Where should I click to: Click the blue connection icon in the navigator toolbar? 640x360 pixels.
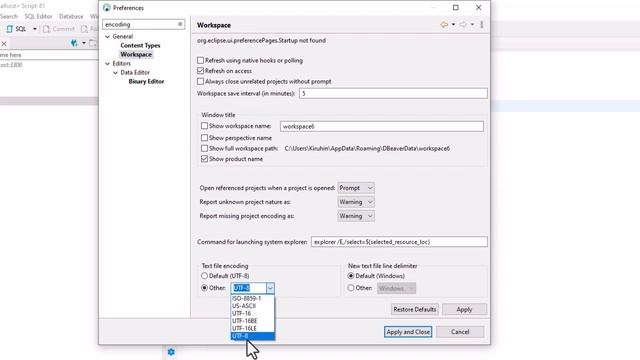(x=74, y=43)
